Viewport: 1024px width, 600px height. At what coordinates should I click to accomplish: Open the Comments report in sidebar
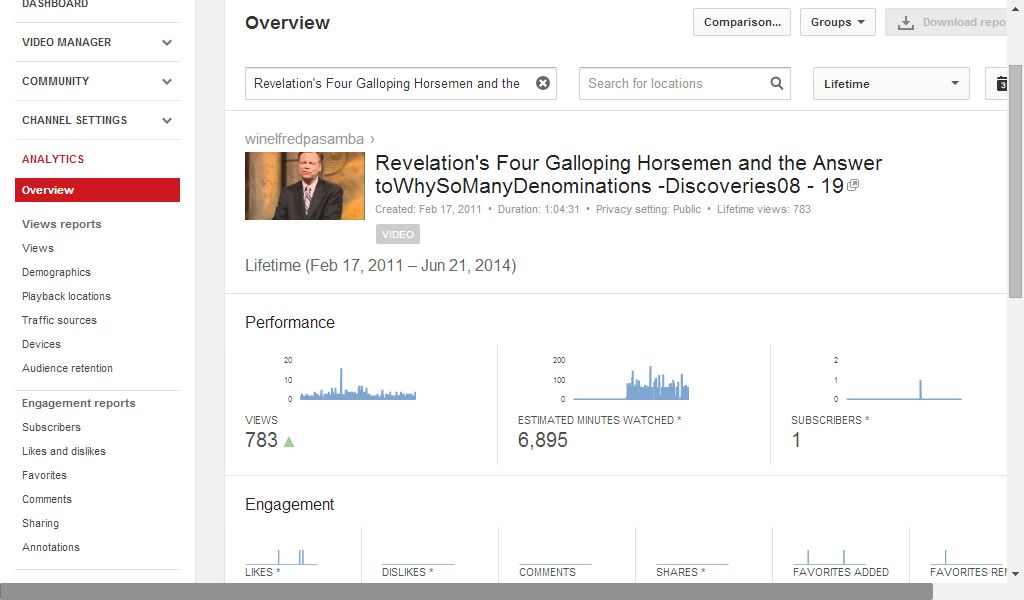pos(47,499)
